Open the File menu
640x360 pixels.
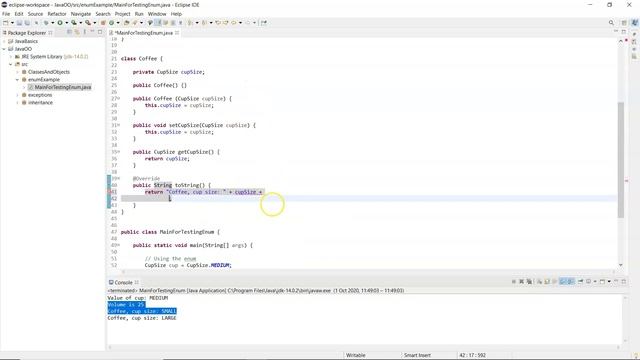pos(6,14)
